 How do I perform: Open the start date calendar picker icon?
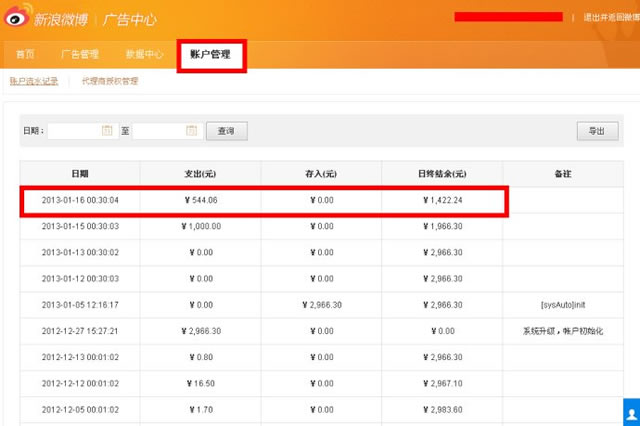(x=107, y=131)
